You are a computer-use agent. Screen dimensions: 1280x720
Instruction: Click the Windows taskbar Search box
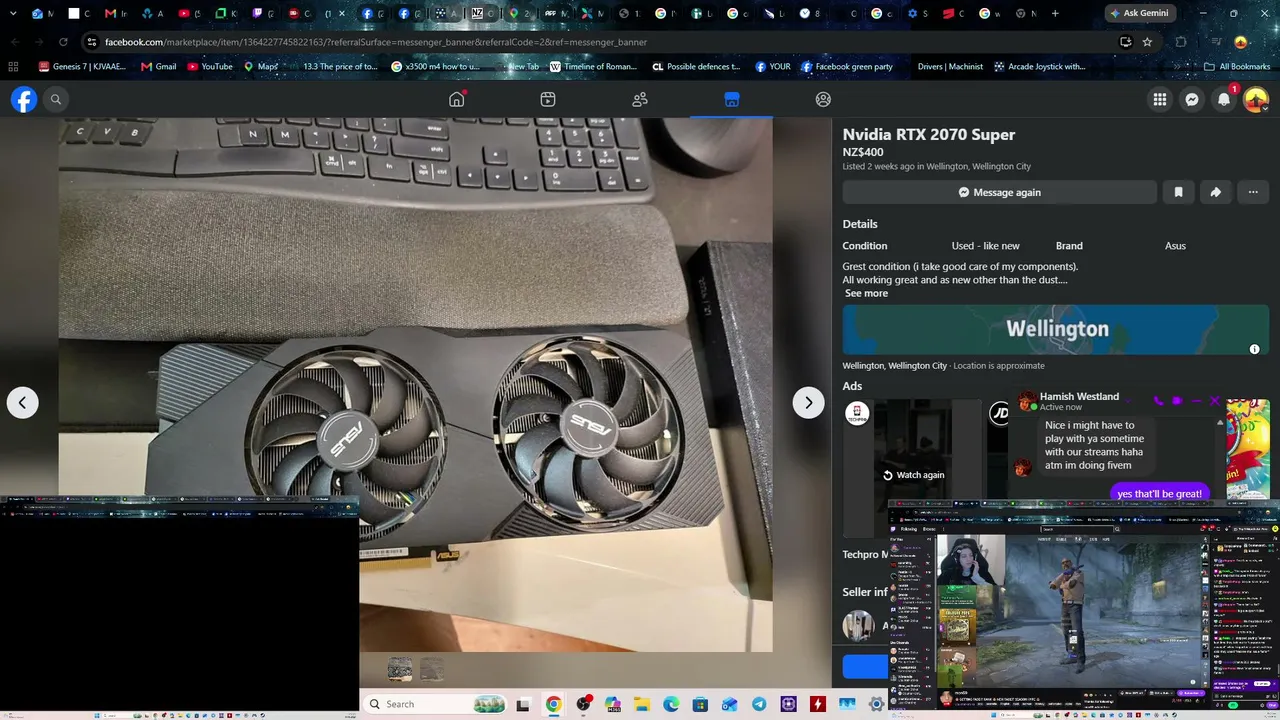click(x=436, y=704)
